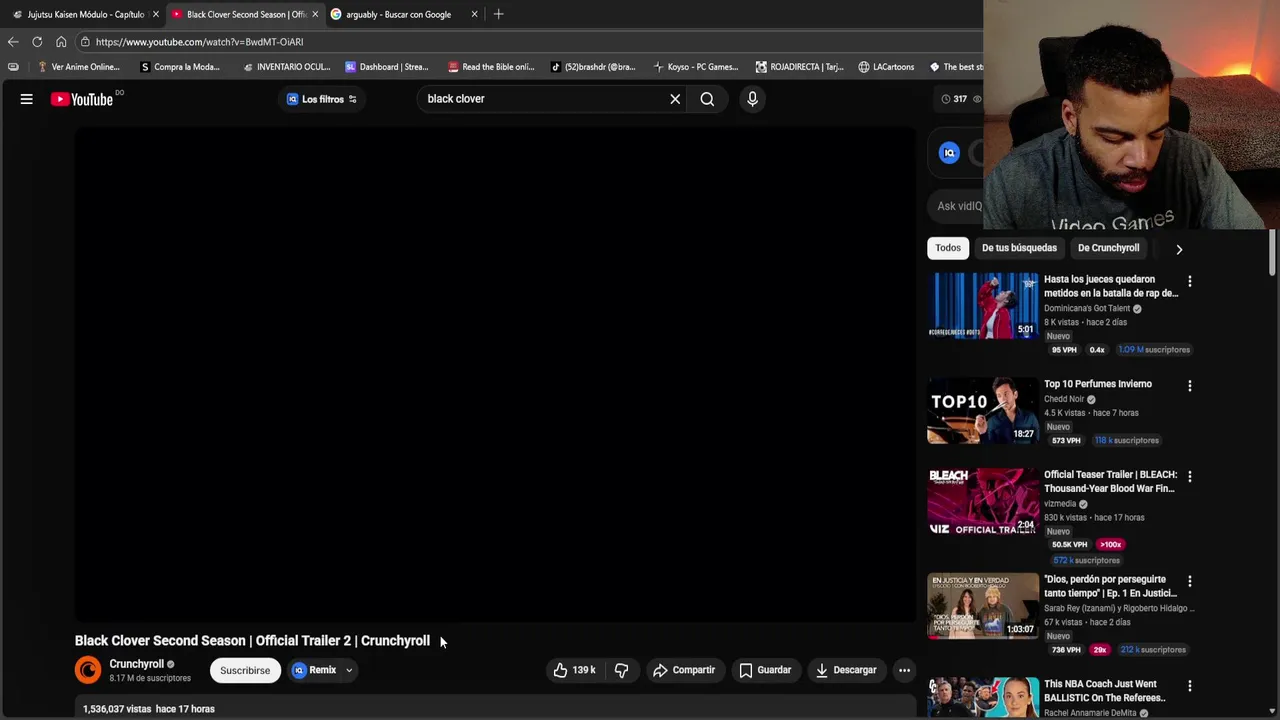
Task: Open the 'INVENTARIO OCUL...' bookmark
Action: (x=286, y=67)
